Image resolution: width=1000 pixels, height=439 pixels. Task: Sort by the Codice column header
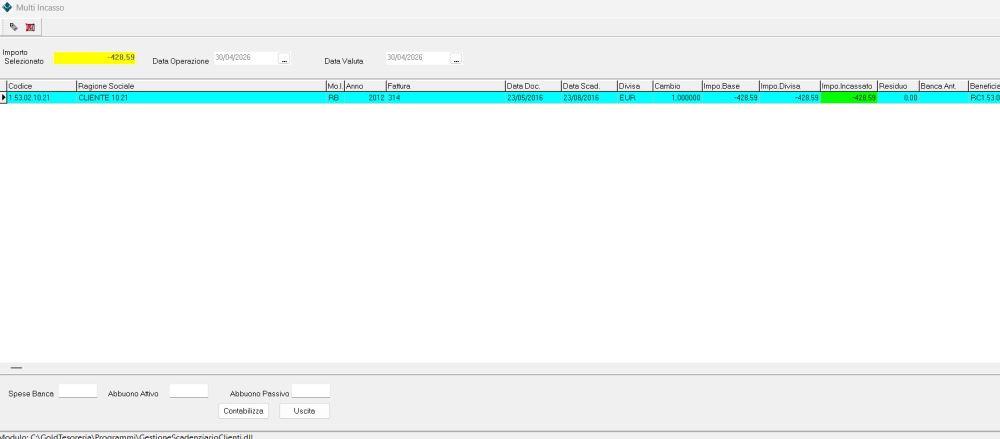pos(41,86)
